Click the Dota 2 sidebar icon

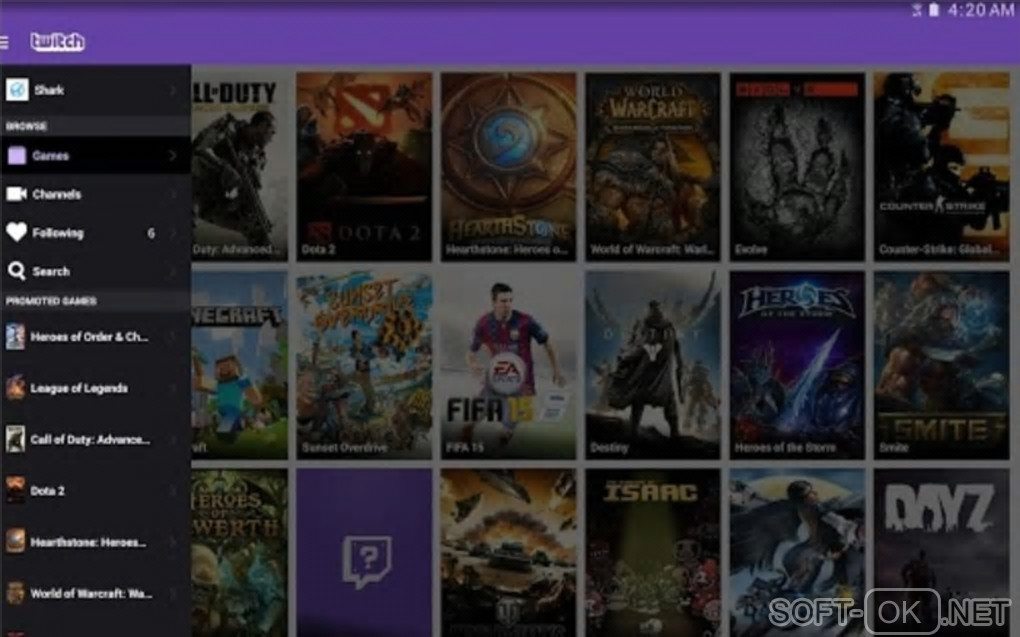point(15,490)
